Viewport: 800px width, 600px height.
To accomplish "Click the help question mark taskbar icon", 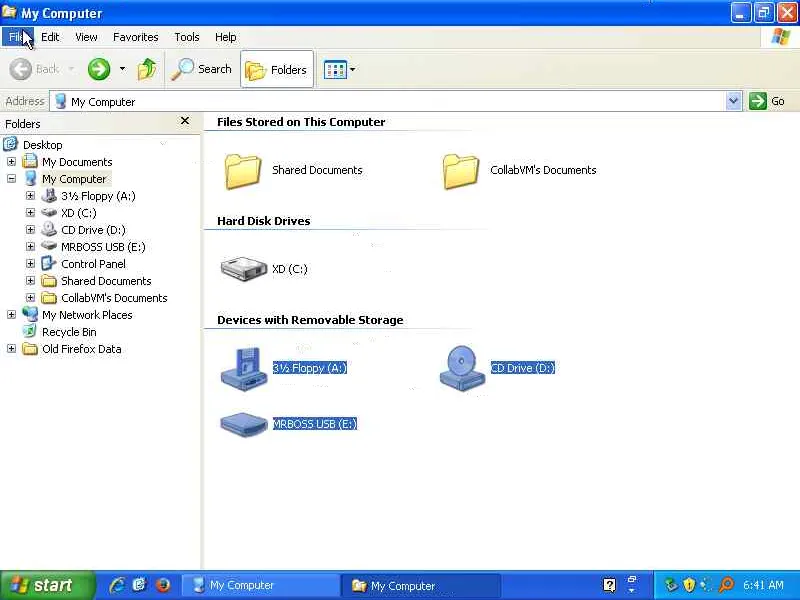I will tap(609, 585).
